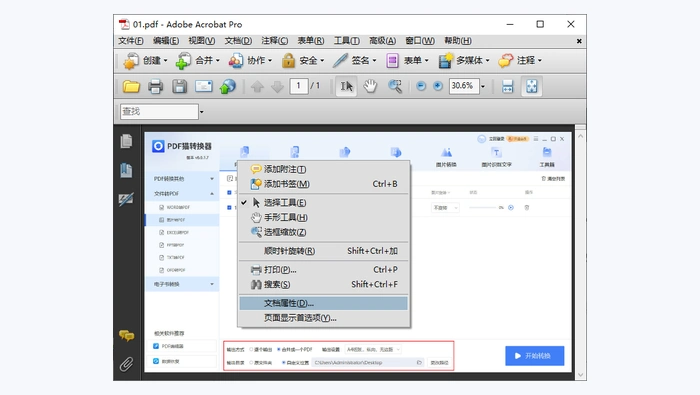Click the email envelope icon
Screen dimensions: 700x395
pyautogui.click(x=204, y=86)
